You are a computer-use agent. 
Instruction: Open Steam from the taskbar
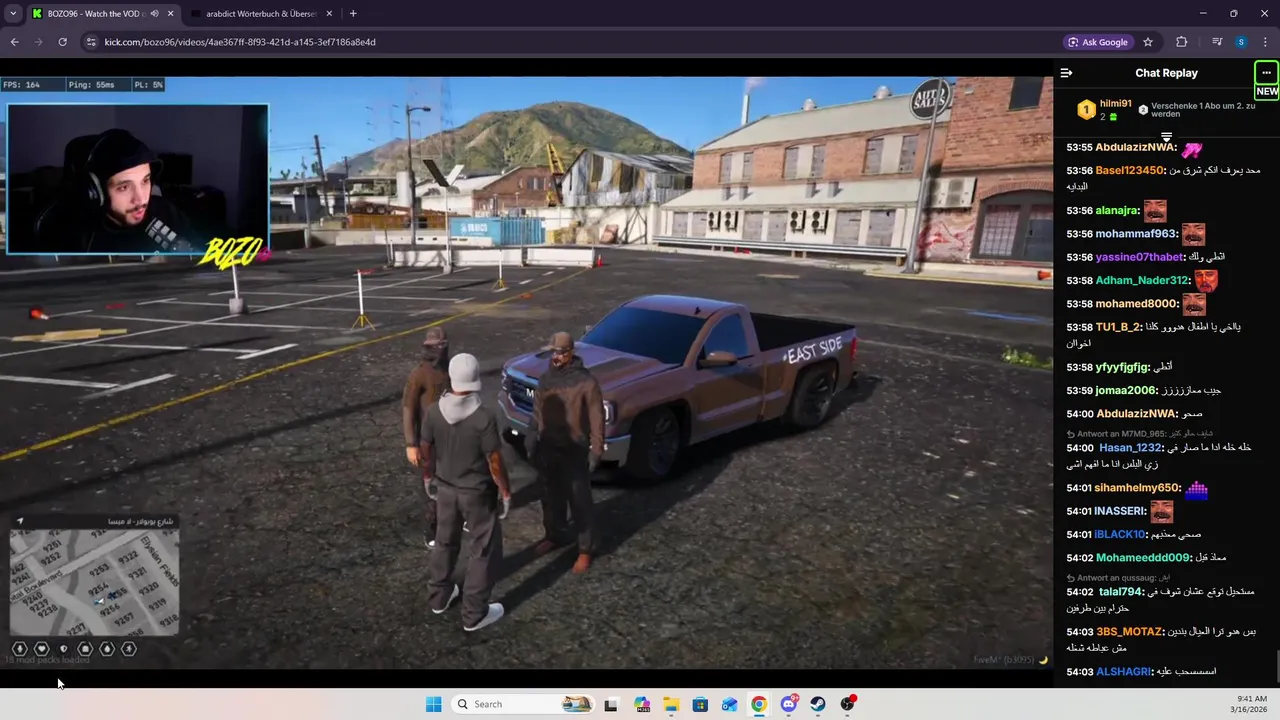(x=818, y=704)
